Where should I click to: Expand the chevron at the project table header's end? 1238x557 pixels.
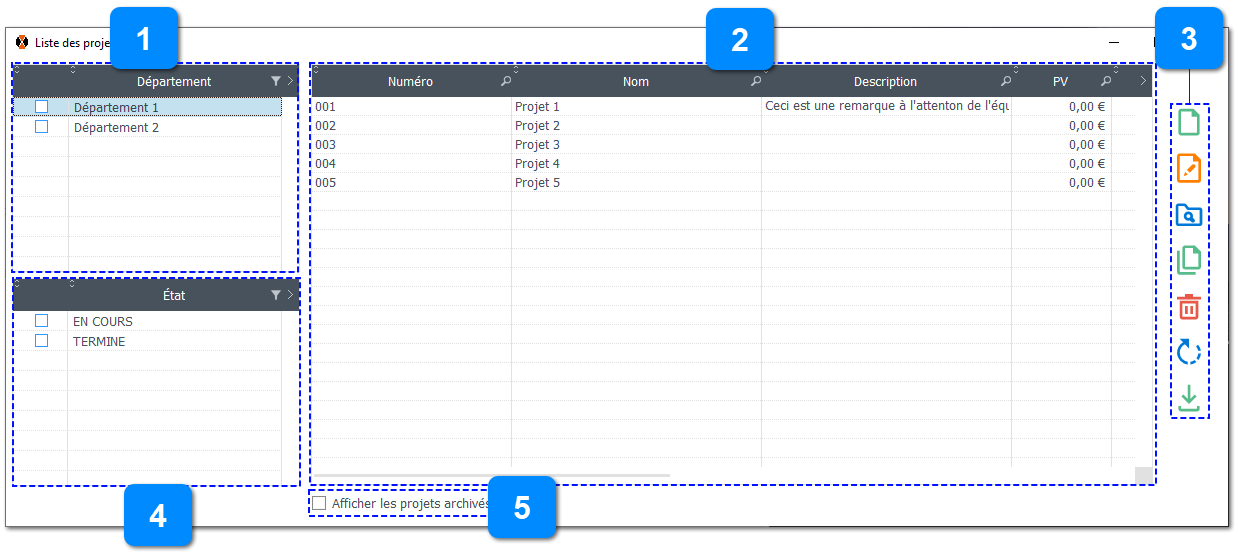(x=1143, y=82)
